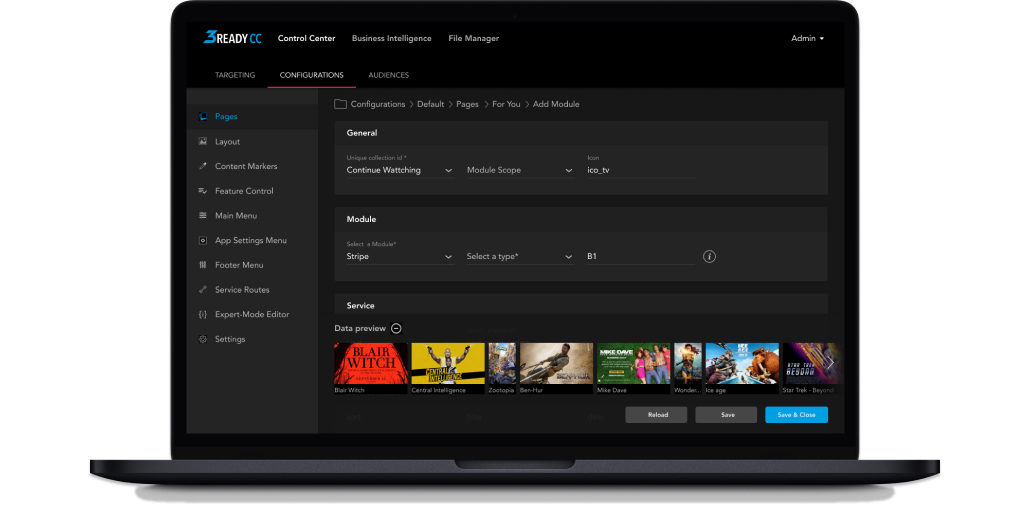
Task: Open the Select a type dropdown
Action: coord(520,256)
